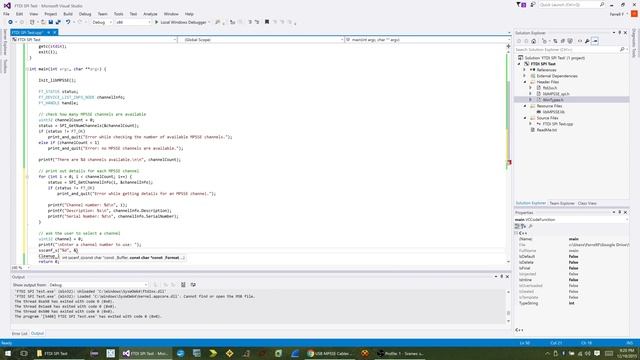Select Solution 'FTDI SPI Test' root node

click(x=554, y=58)
